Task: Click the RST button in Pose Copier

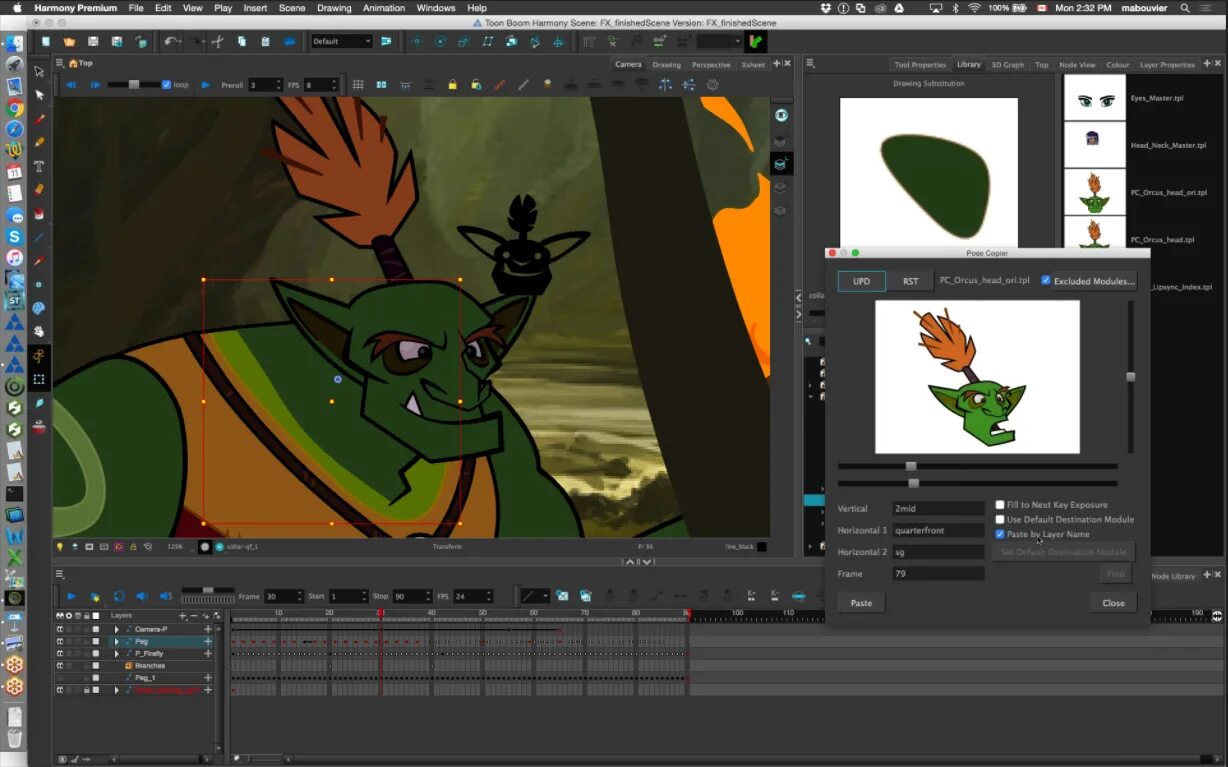Action: (911, 281)
